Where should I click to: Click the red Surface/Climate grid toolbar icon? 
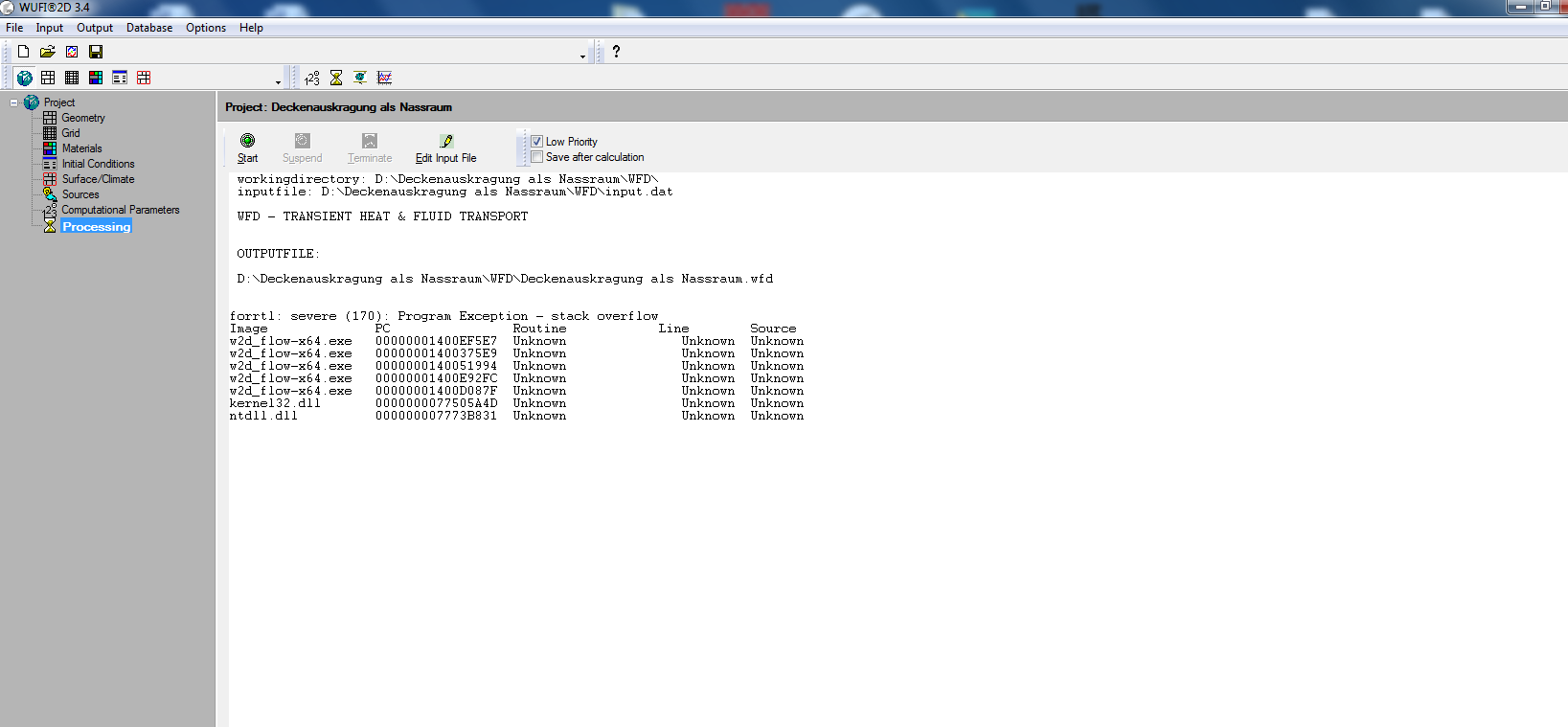pos(144,78)
